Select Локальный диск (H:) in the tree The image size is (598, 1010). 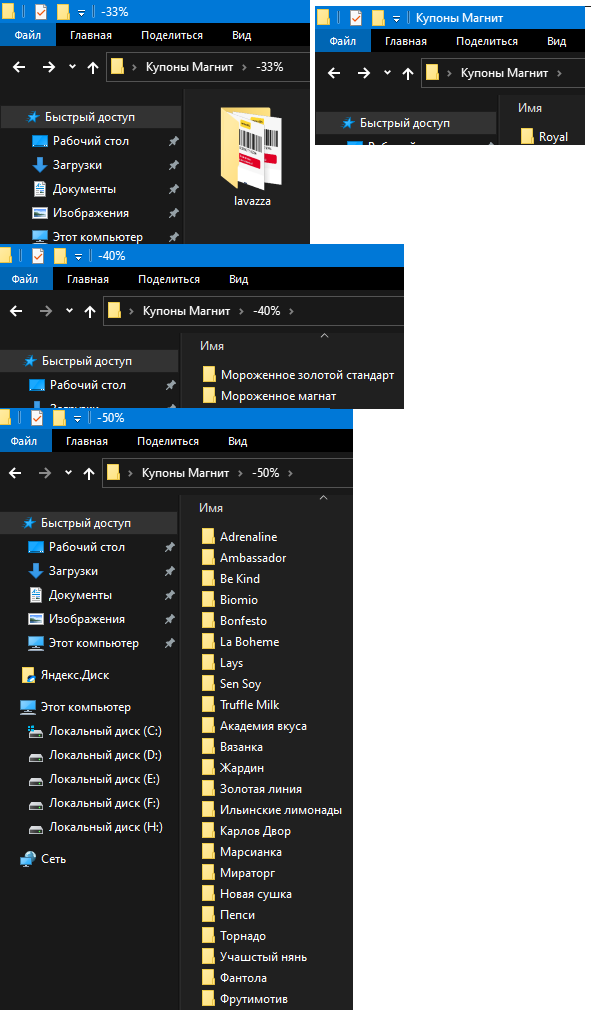pyautogui.click(x=106, y=827)
